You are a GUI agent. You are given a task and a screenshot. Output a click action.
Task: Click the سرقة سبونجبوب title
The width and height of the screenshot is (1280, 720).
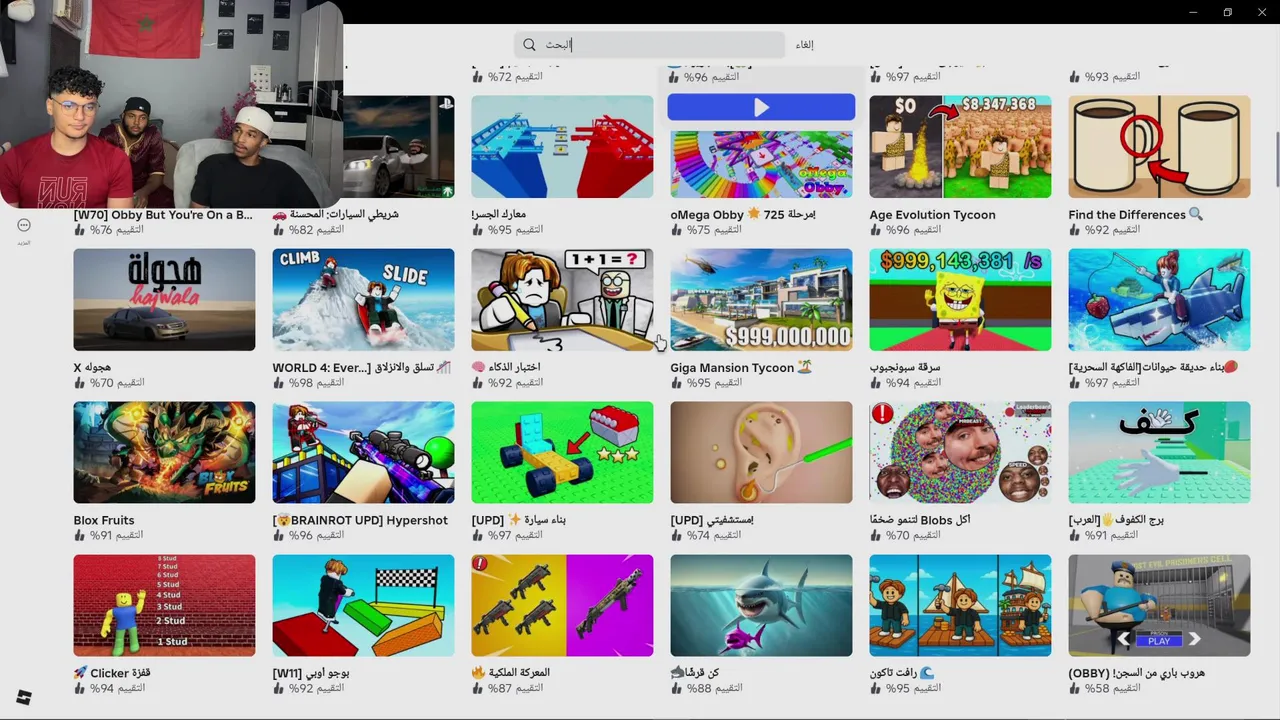(905, 367)
